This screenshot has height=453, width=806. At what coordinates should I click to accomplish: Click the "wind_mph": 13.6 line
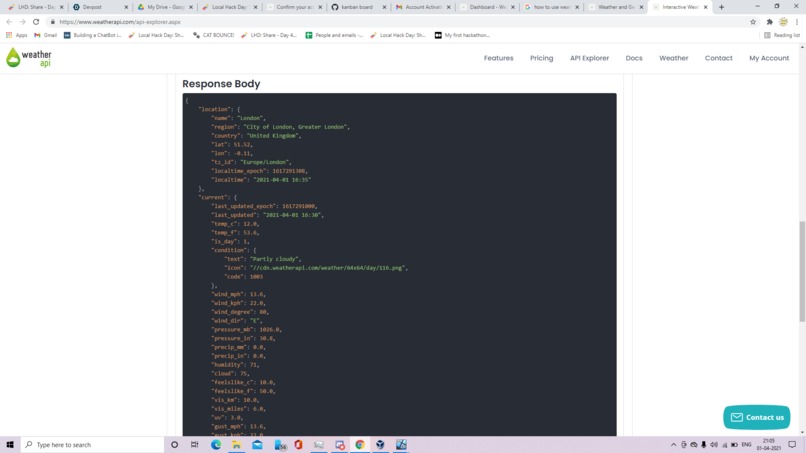click(x=239, y=295)
